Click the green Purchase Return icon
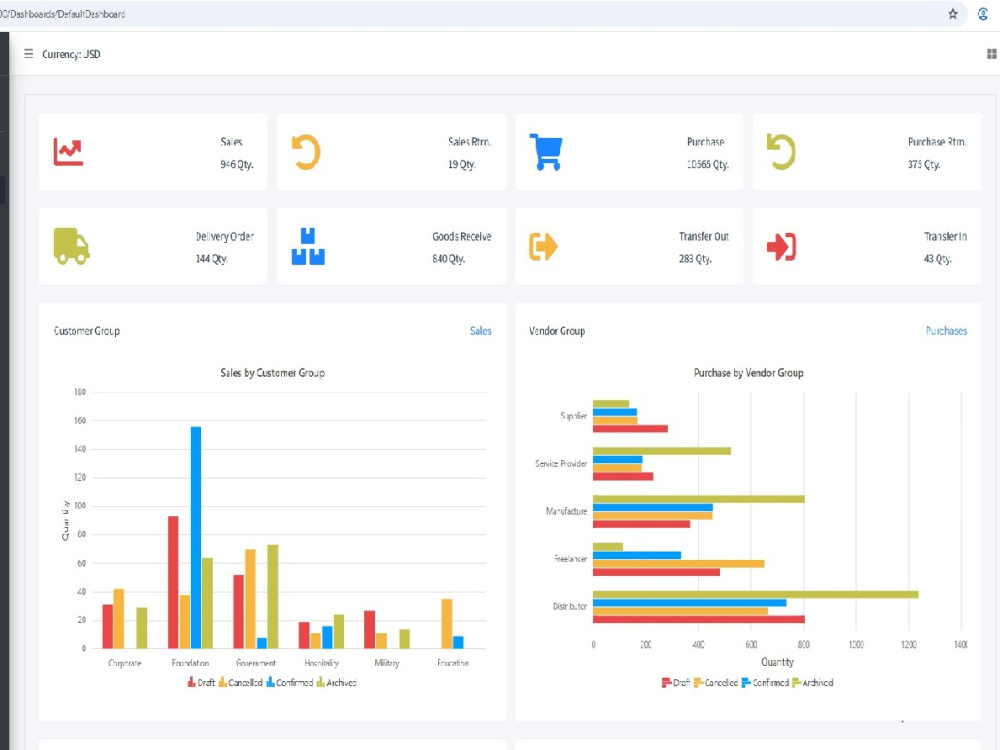Viewport: 1000px width, 750px height. click(781, 152)
